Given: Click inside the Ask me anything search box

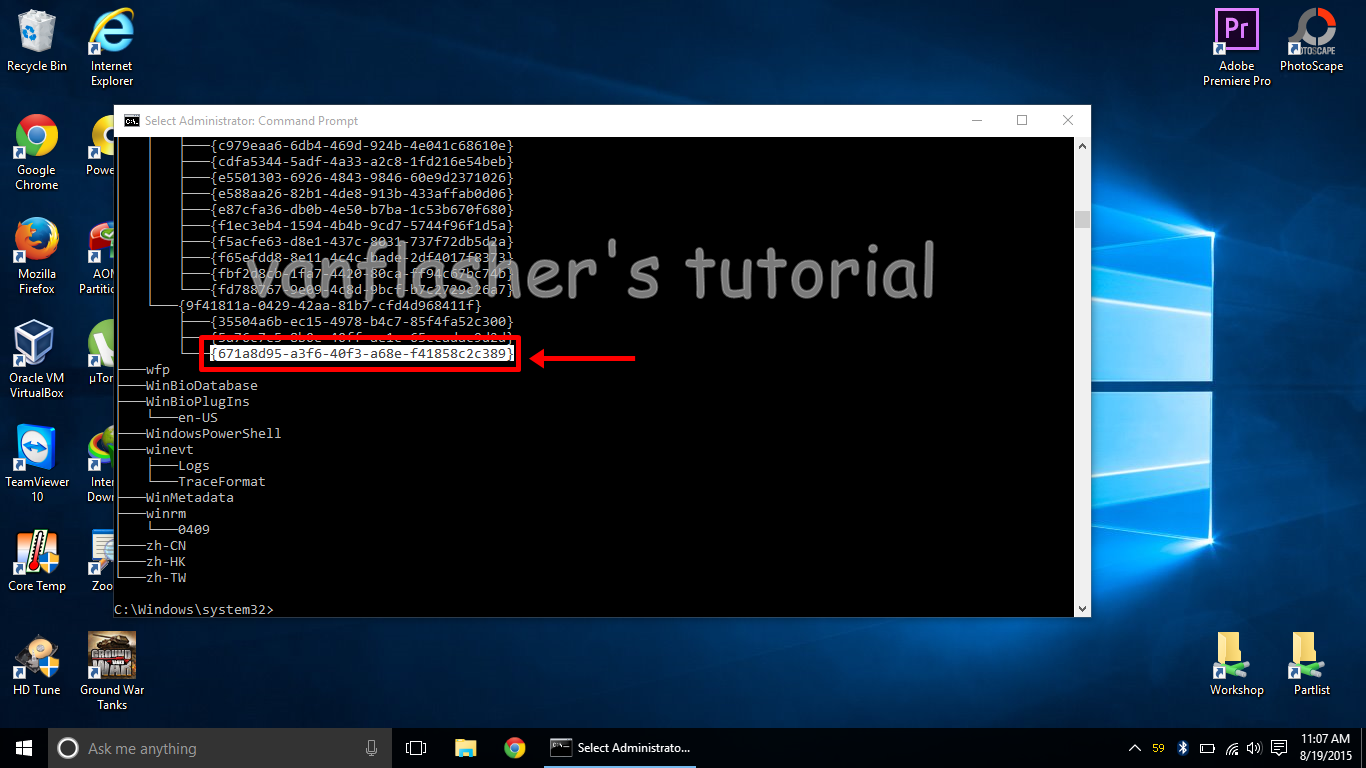Looking at the screenshot, I should click(x=200, y=747).
